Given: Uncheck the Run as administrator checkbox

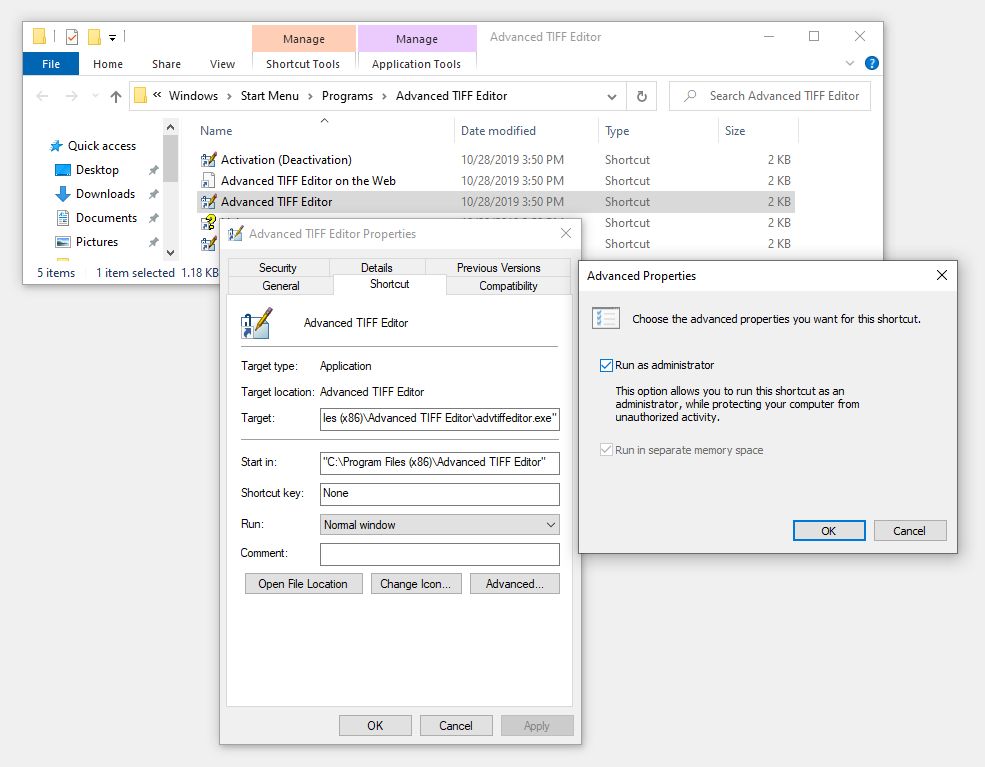Looking at the screenshot, I should pyautogui.click(x=606, y=365).
